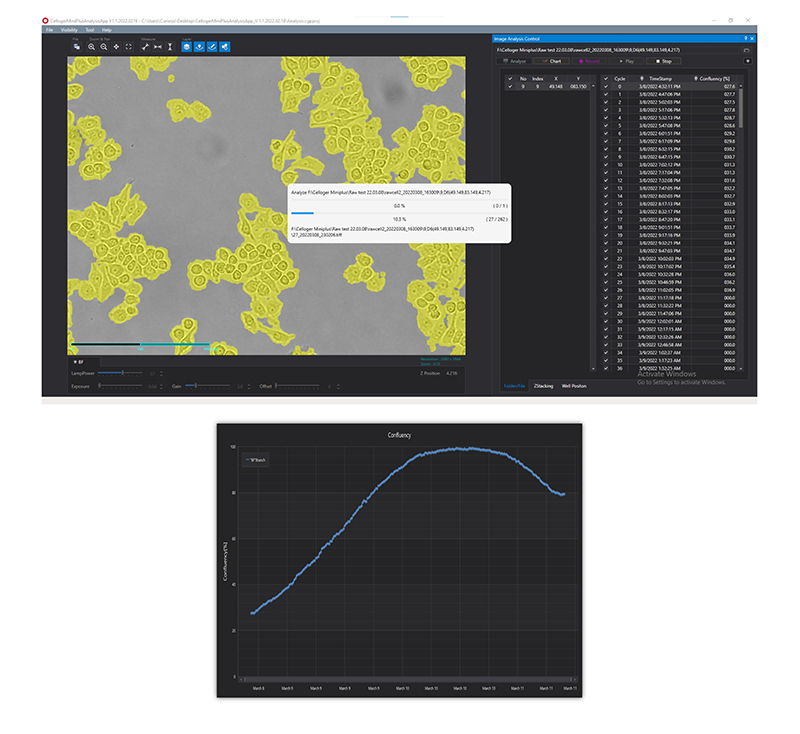
Task: Uncheck the cycle 1 row checkbox
Action: point(606,94)
